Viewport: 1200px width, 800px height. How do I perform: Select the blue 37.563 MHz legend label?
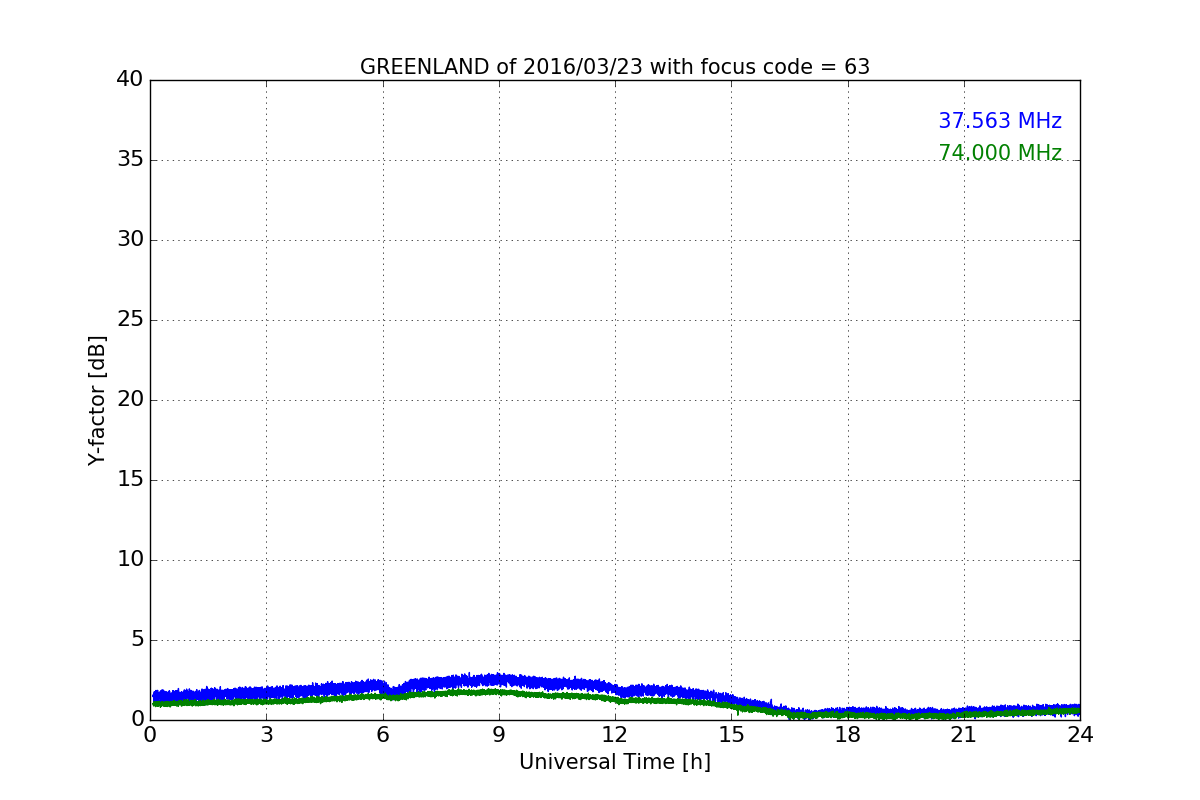click(x=1000, y=121)
